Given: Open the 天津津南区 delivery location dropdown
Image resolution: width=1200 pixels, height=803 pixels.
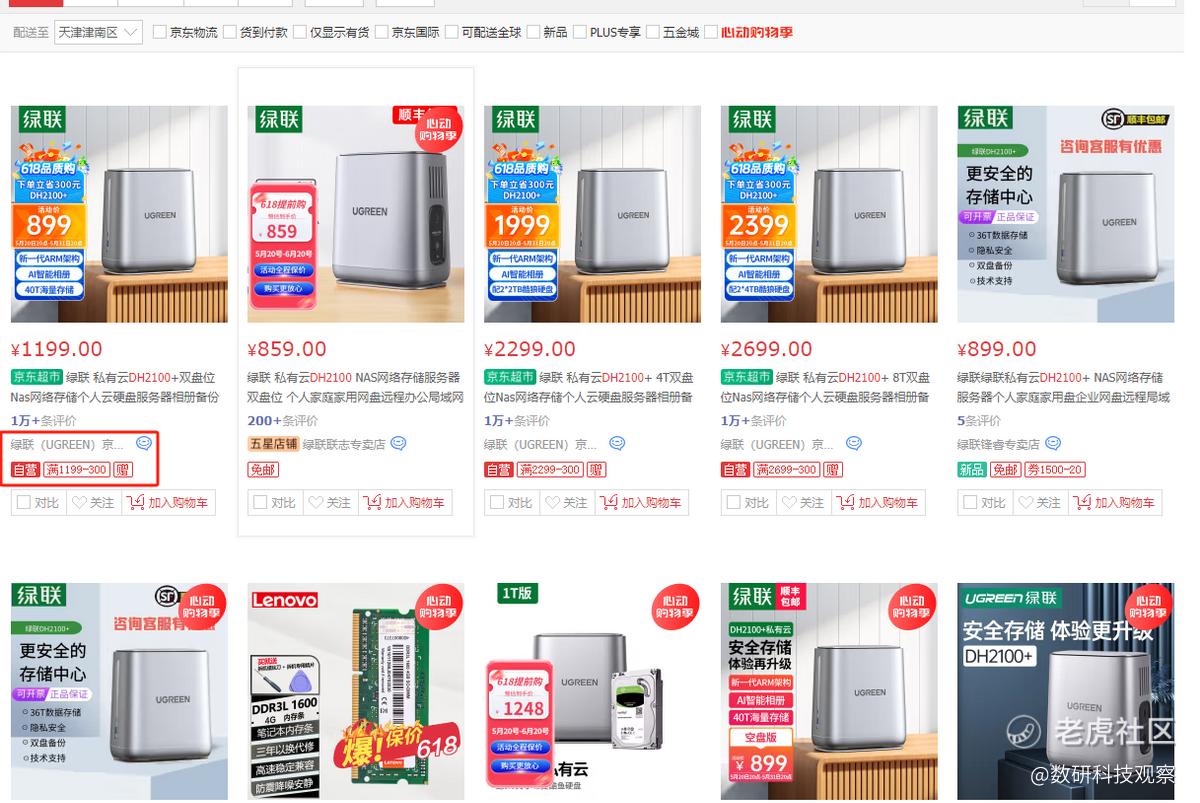Looking at the screenshot, I should [x=98, y=32].
